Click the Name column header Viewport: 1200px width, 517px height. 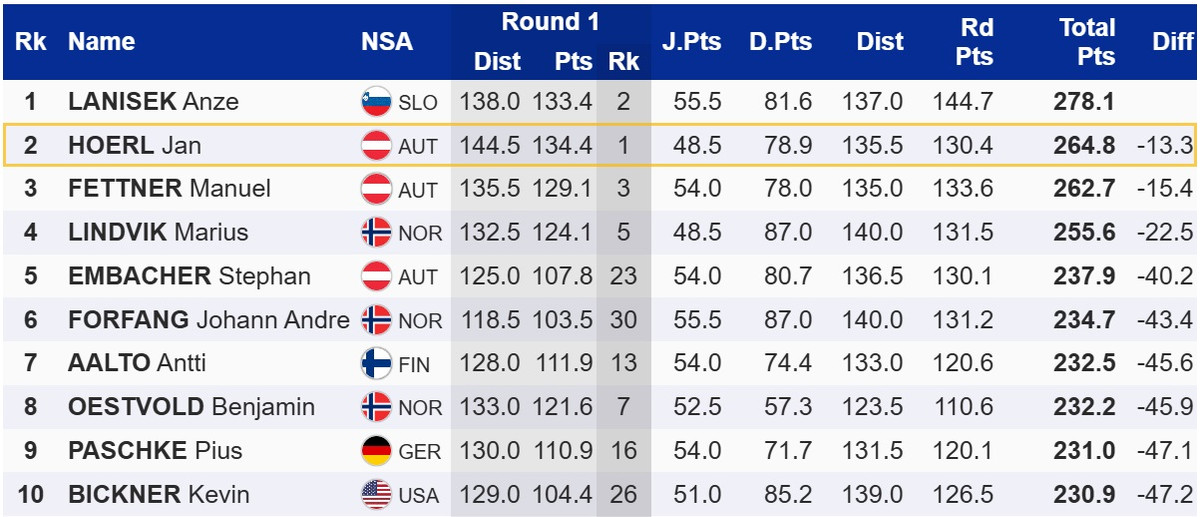[101, 42]
